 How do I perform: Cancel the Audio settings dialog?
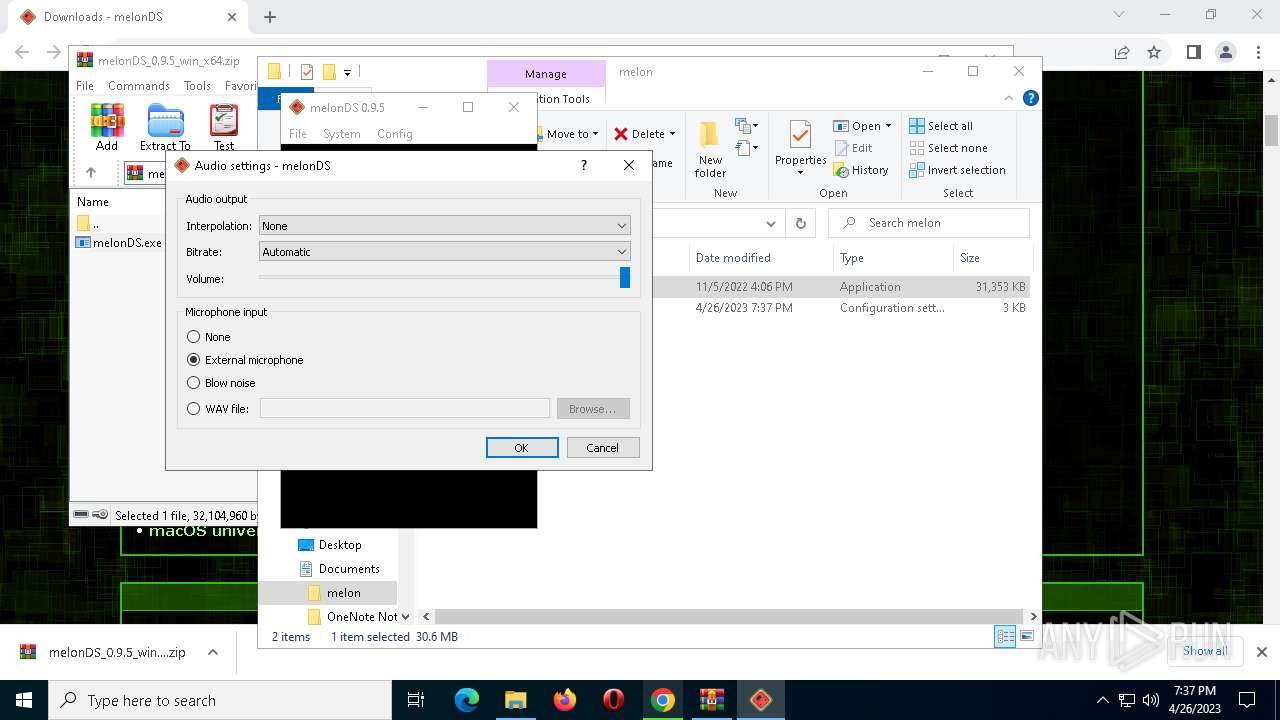tap(603, 448)
